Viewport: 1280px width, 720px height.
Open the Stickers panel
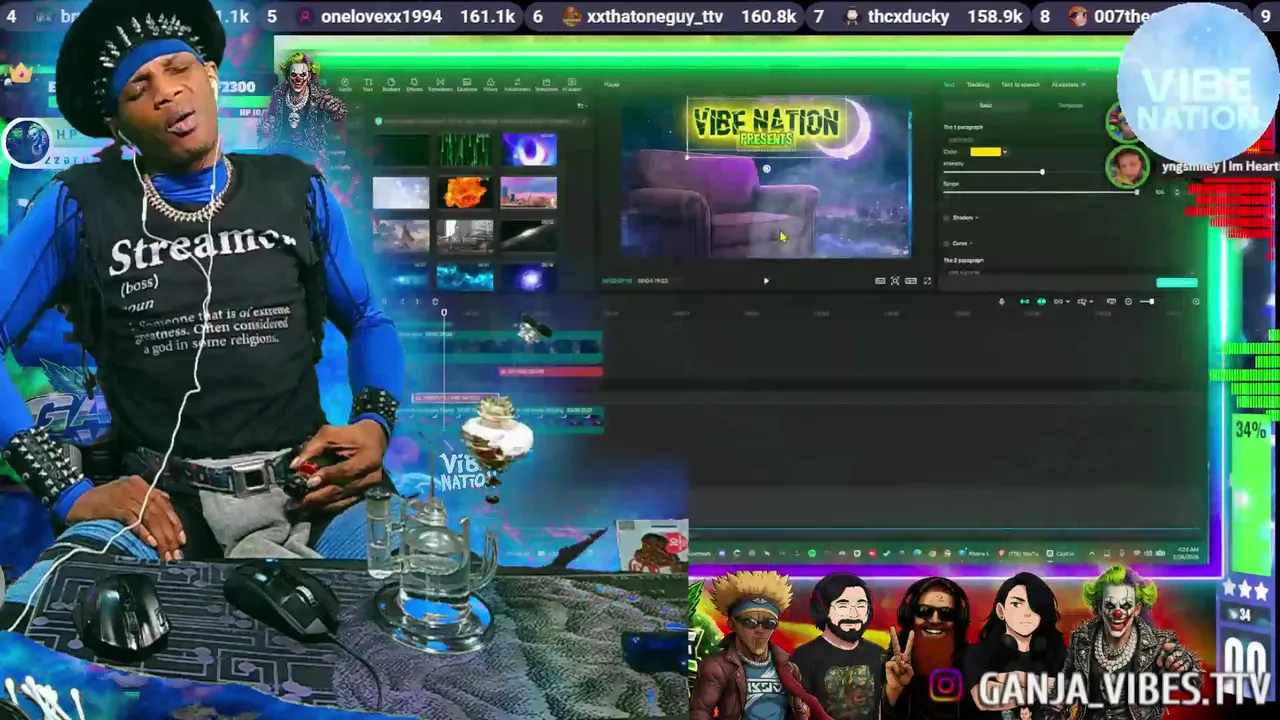(391, 86)
